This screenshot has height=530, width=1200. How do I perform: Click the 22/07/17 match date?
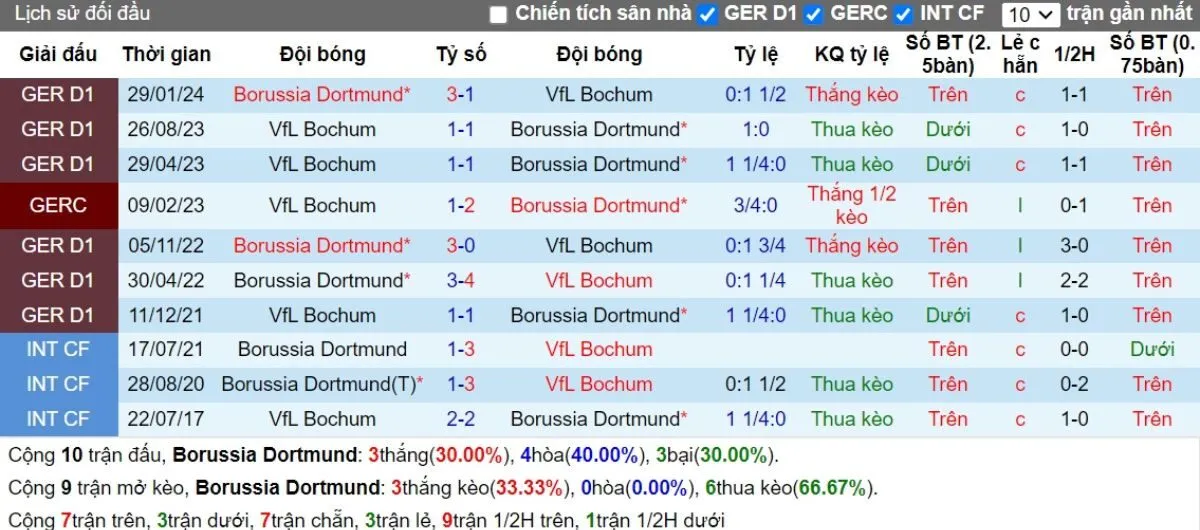(x=166, y=419)
